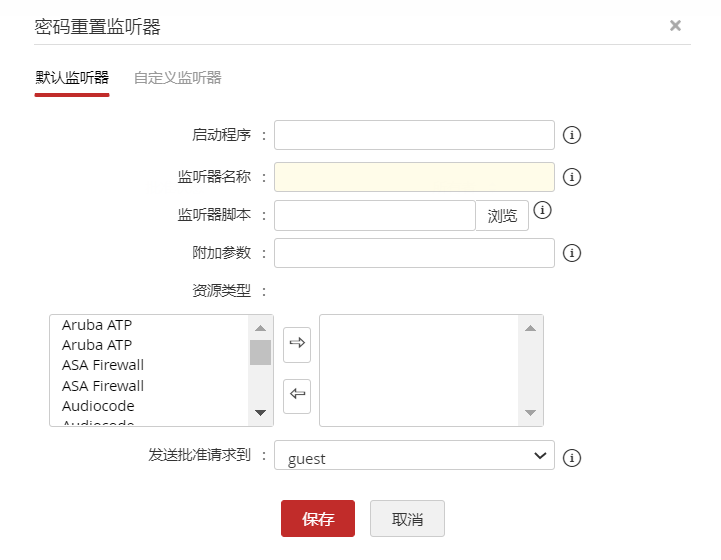Image resolution: width=721 pixels, height=560 pixels.
Task: Open the 发送批准请求到 guest dropdown
Action: pyautogui.click(x=414, y=457)
